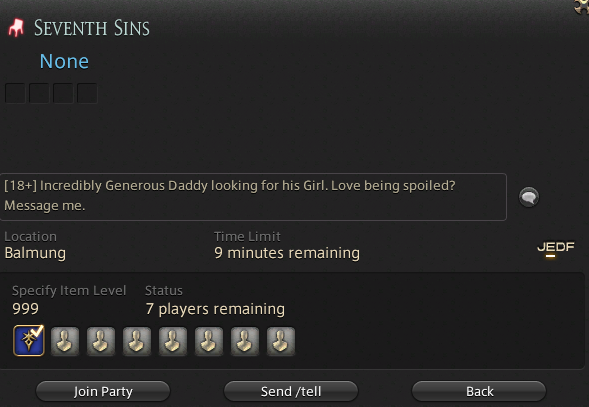The height and width of the screenshot is (407, 589).
Task: Click the 9 minutes remaining time limit
Action: (x=287, y=253)
